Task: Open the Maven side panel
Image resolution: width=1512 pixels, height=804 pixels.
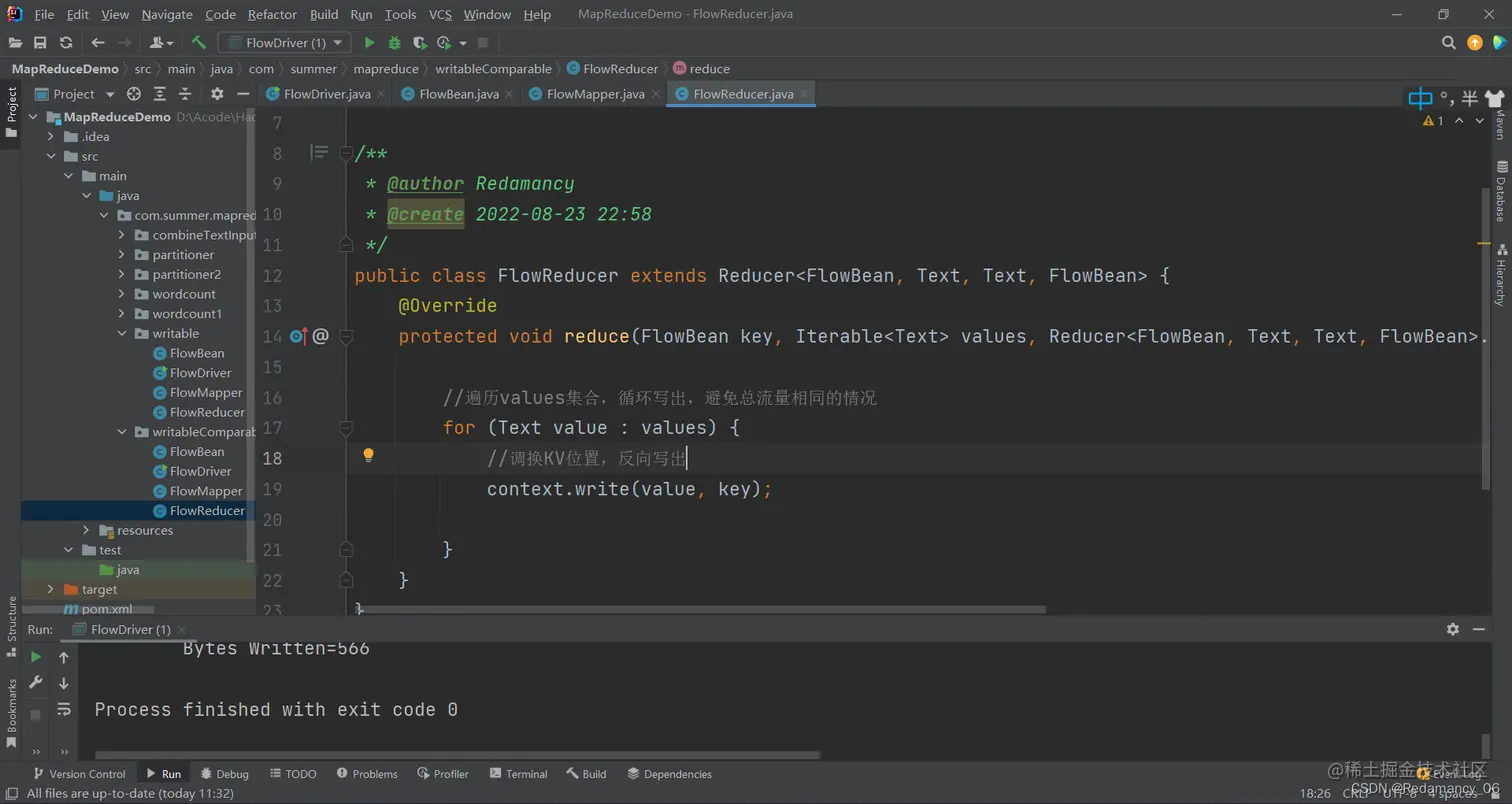Action: click(x=1500, y=127)
